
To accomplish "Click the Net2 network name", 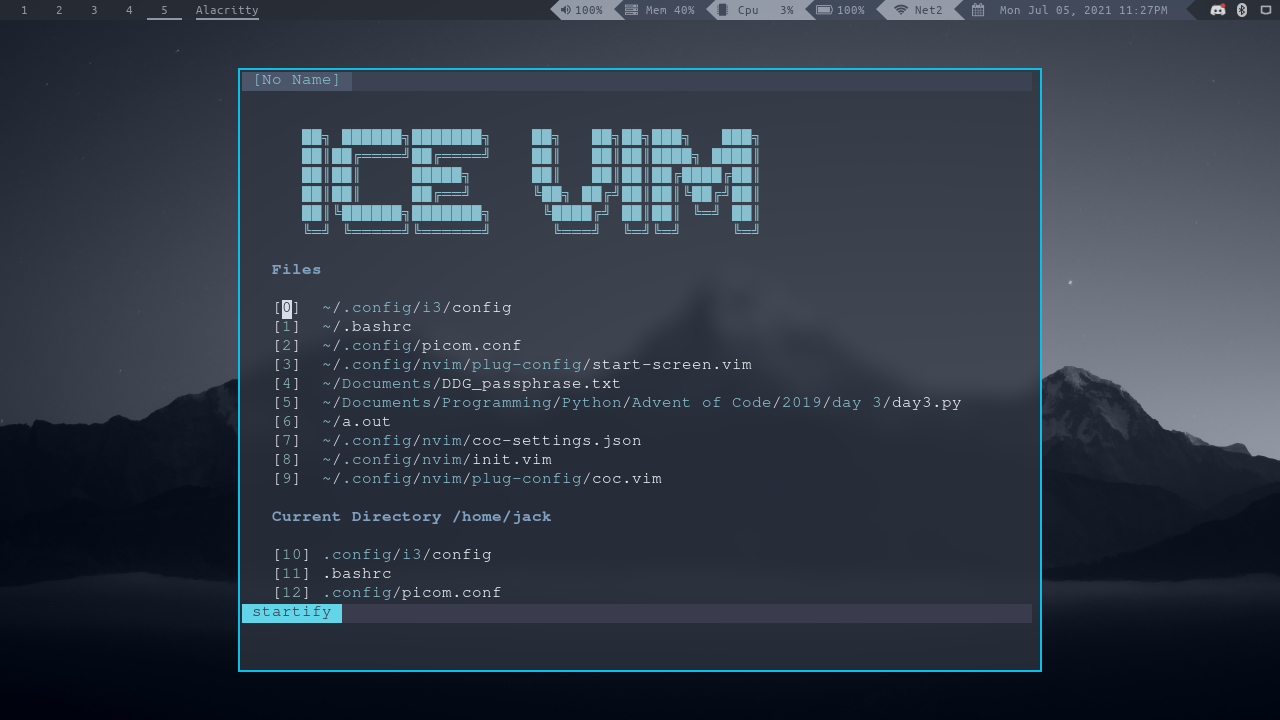I will tap(928, 10).
